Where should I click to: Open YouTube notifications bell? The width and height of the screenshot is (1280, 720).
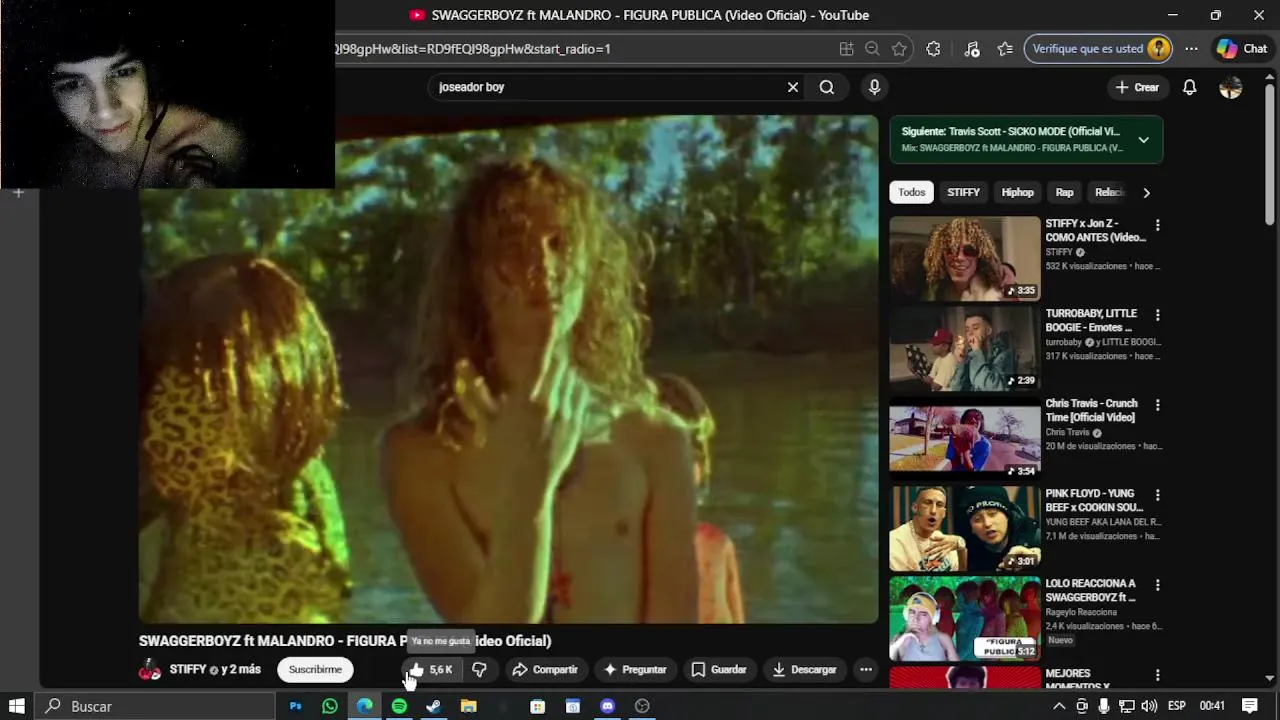1190,87
